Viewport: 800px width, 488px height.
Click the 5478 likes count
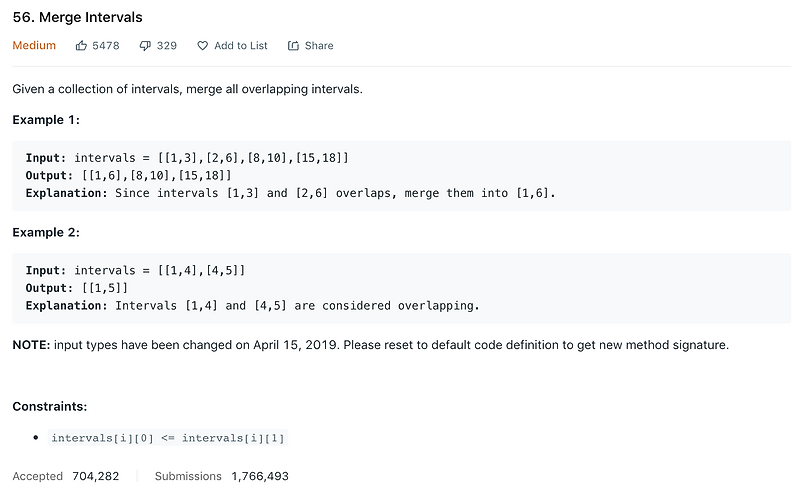pos(106,46)
